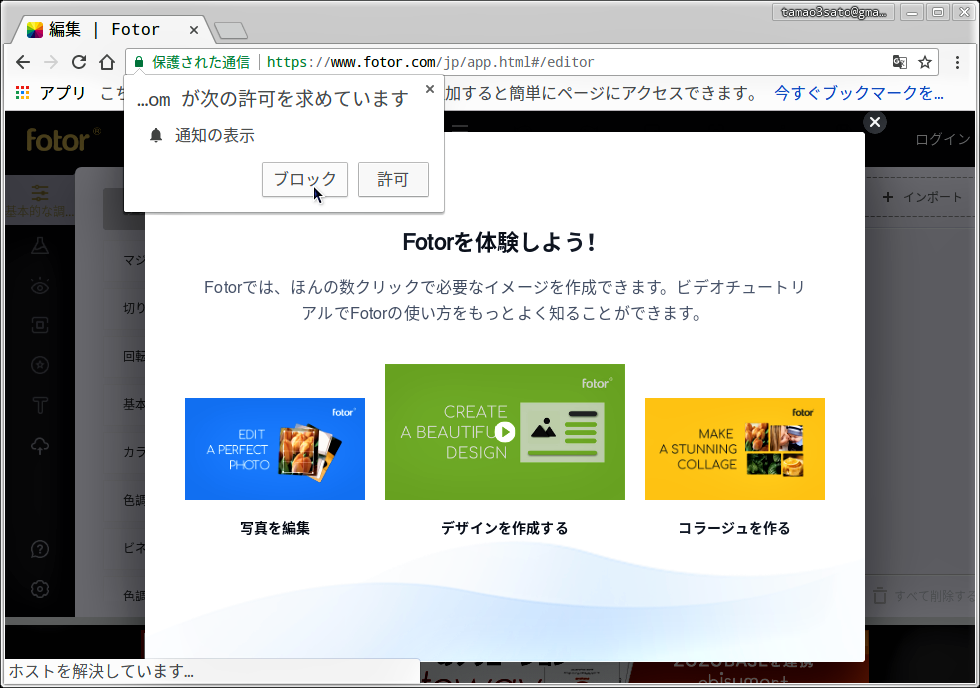Close the notification permission popup

point(429,89)
